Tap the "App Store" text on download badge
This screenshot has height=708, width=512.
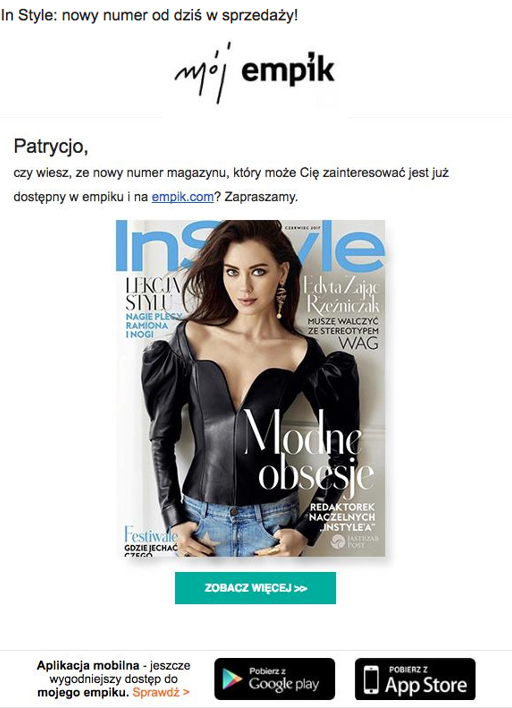[x=426, y=685]
